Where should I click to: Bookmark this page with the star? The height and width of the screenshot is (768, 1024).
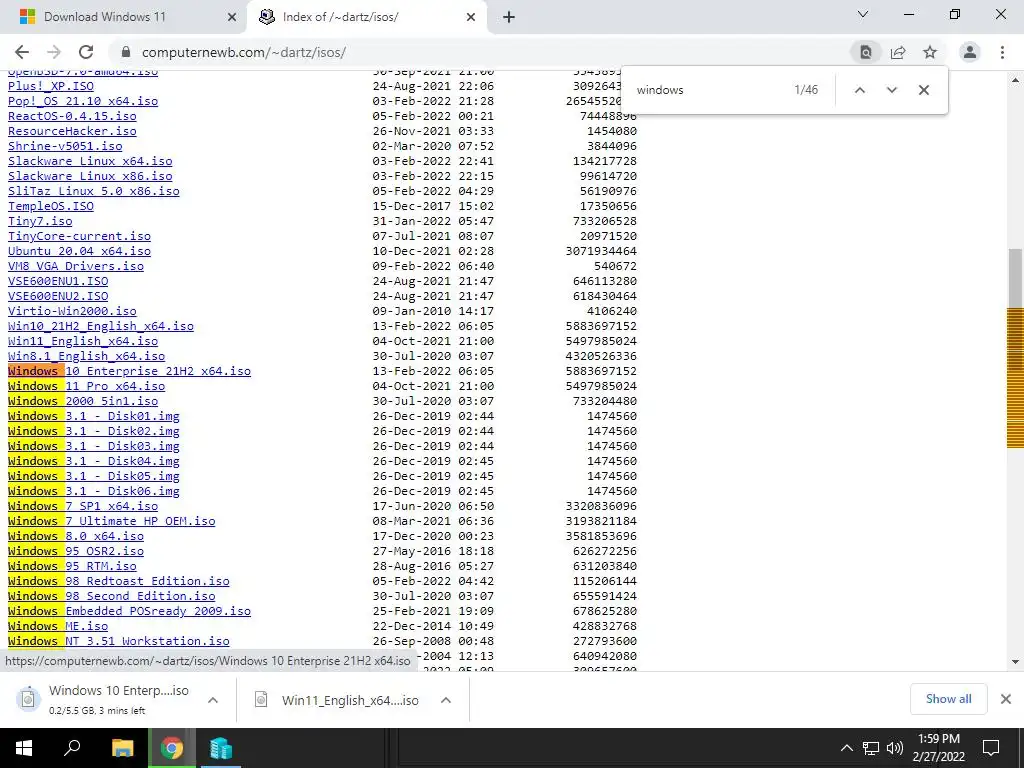[930, 52]
